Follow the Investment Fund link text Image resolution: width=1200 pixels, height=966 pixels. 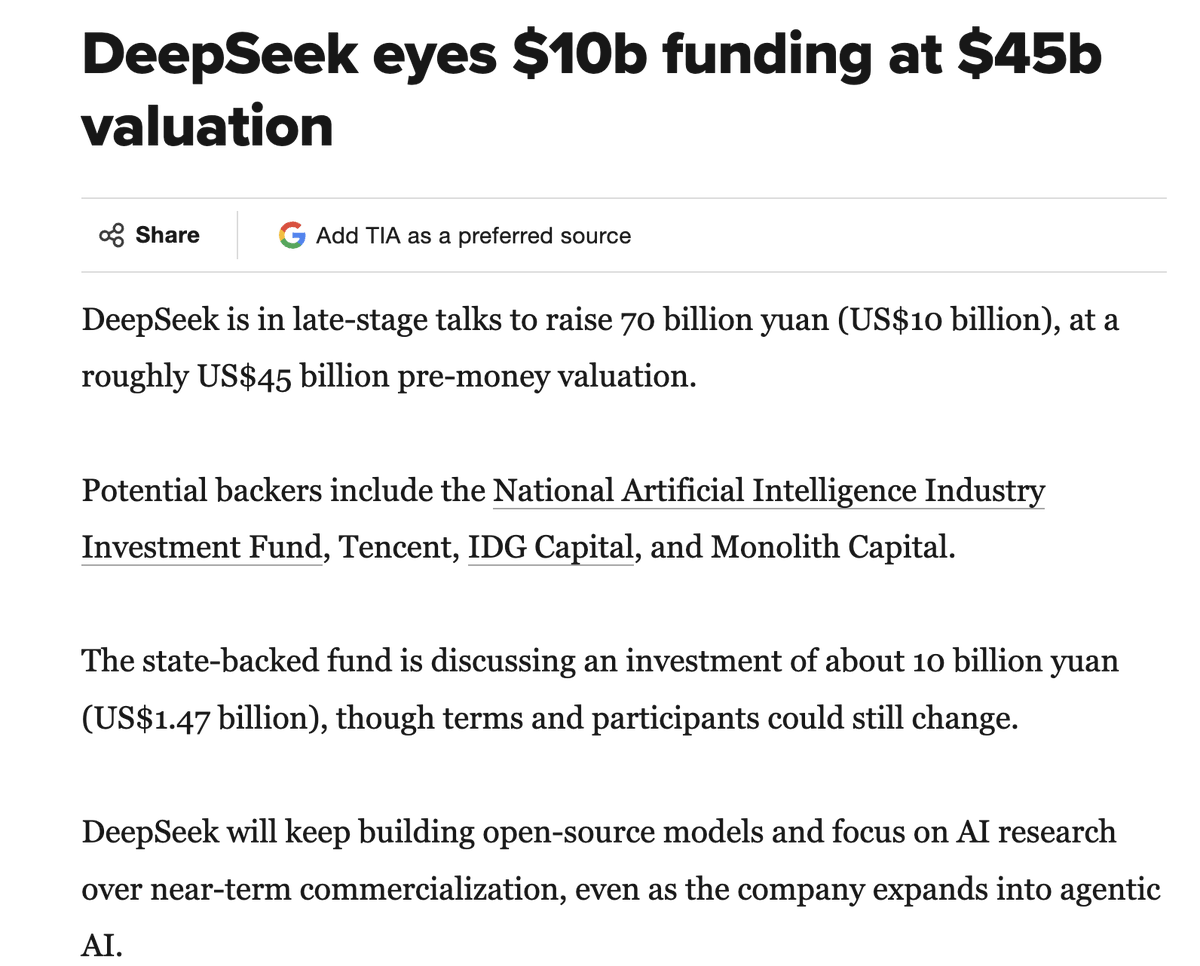coord(201,548)
